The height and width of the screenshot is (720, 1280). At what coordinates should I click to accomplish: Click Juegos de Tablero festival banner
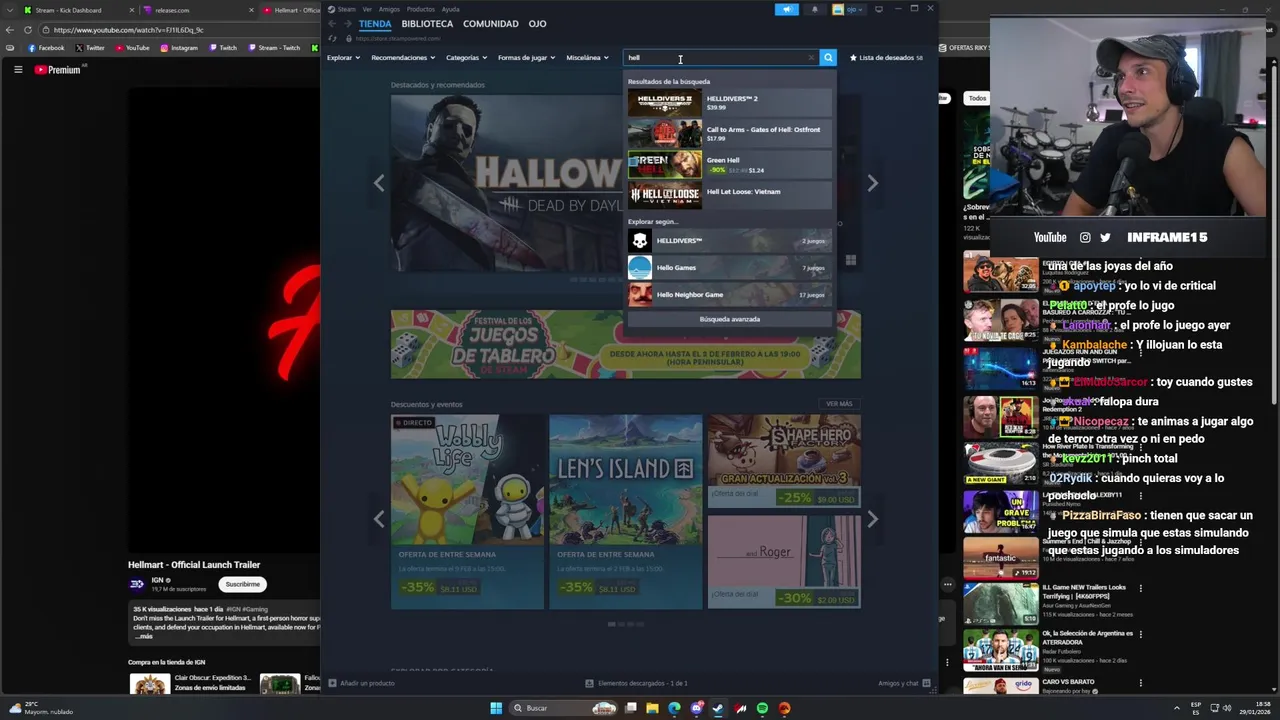click(625, 344)
